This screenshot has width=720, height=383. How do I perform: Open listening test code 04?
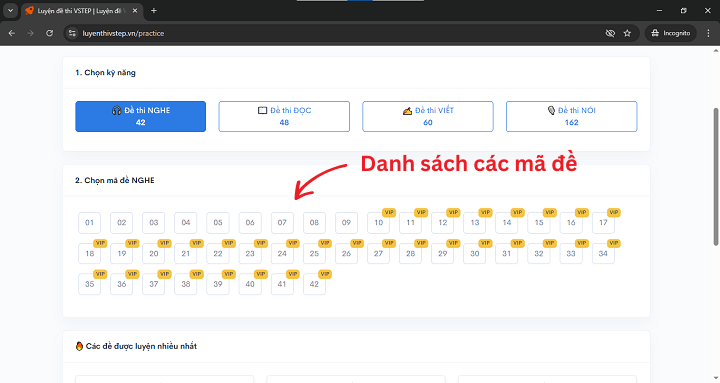(x=186, y=223)
